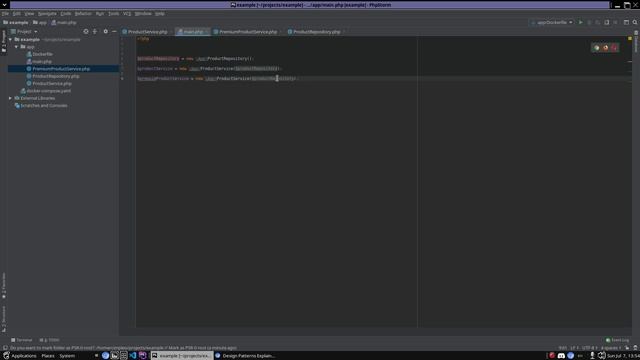Screen dimensions: 640x360
Task: Click the Design Patterns Explained taskbar window
Action: pos(245,356)
